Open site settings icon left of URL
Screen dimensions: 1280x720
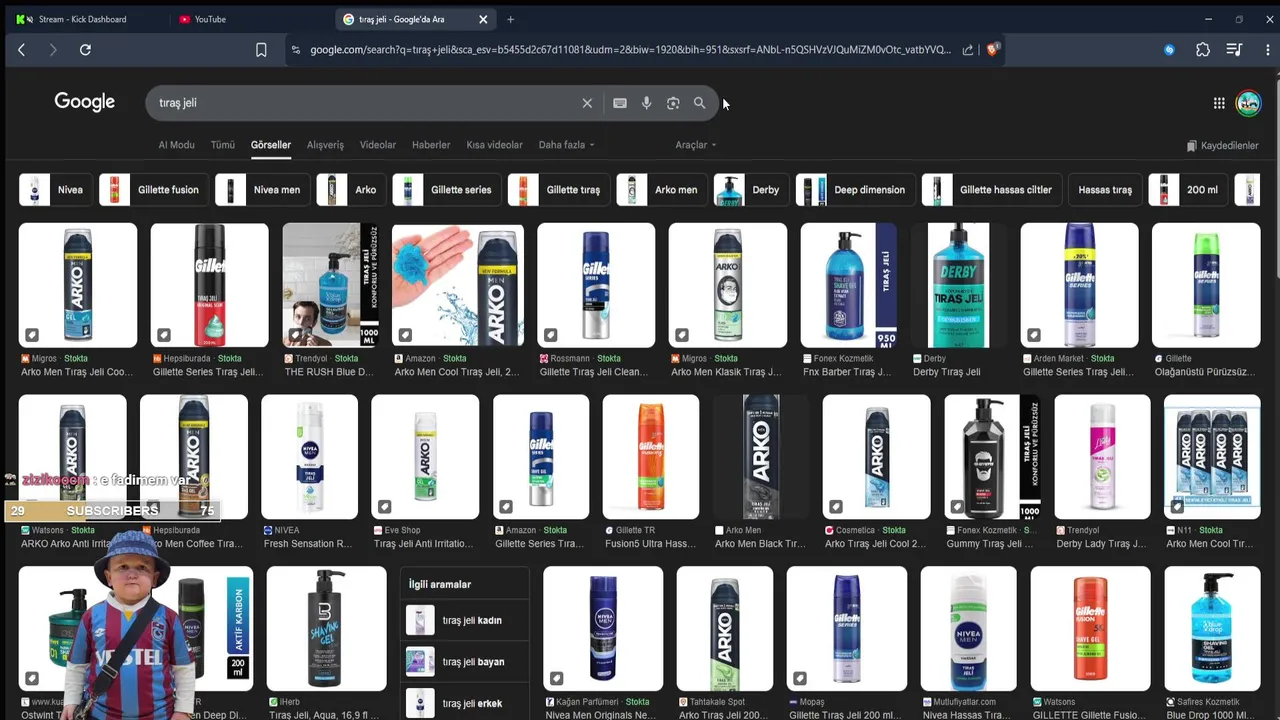(x=295, y=50)
